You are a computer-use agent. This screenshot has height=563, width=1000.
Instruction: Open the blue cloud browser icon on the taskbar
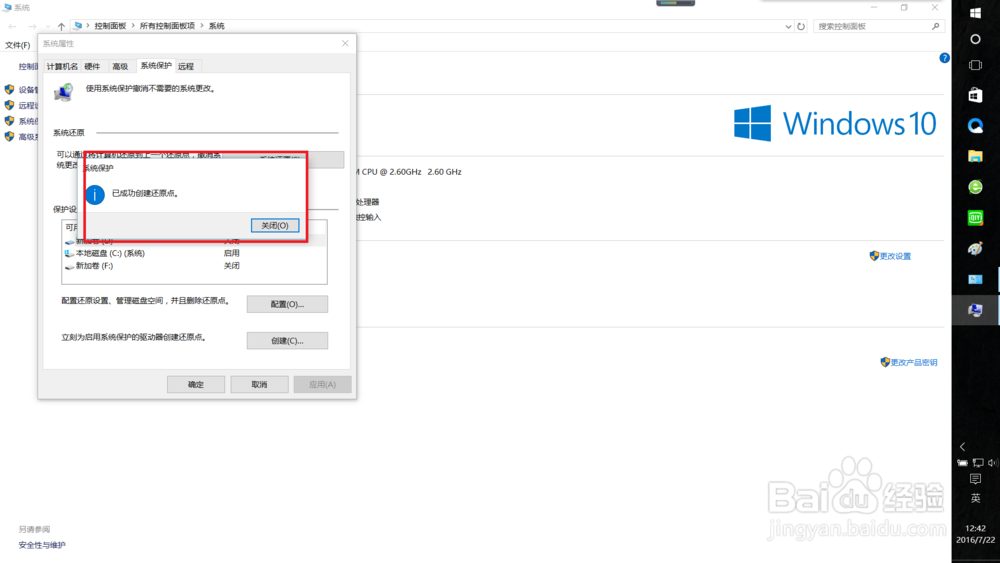[975, 126]
